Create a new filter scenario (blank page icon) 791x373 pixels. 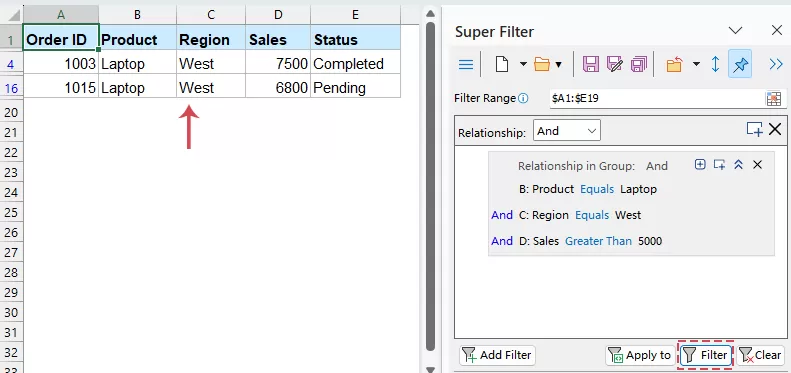(x=501, y=65)
